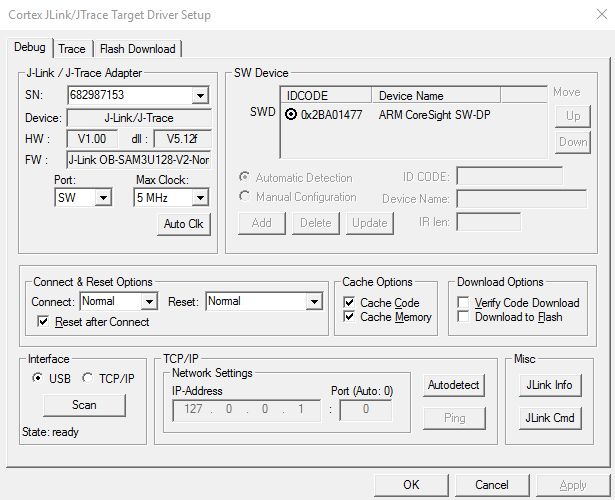Click the IR len input field

489,222
